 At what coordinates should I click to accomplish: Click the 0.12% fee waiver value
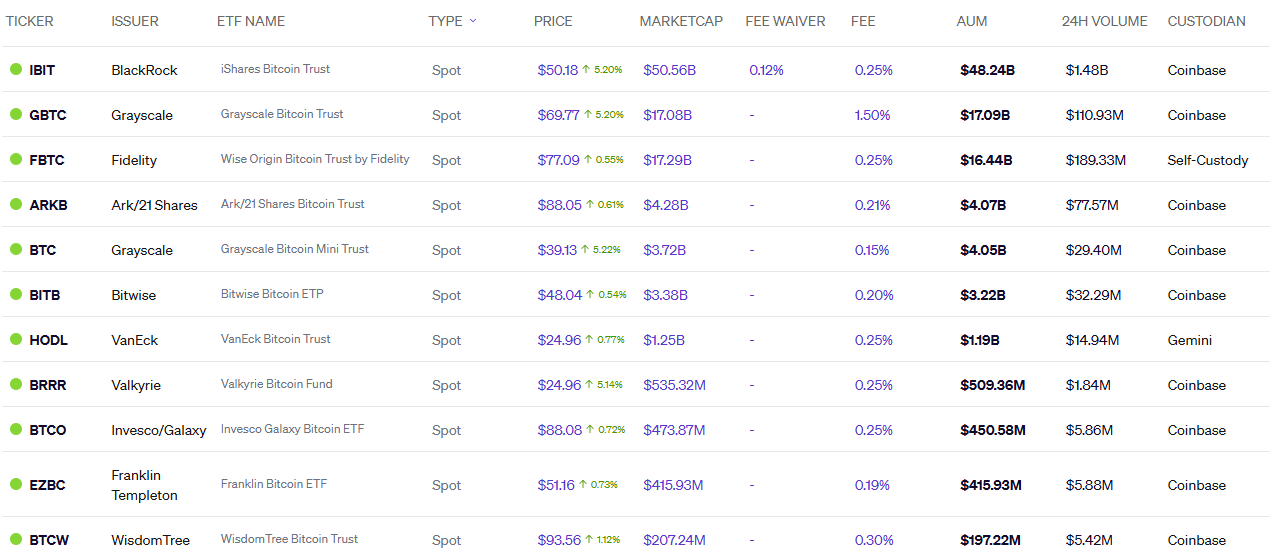coord(766,70)
